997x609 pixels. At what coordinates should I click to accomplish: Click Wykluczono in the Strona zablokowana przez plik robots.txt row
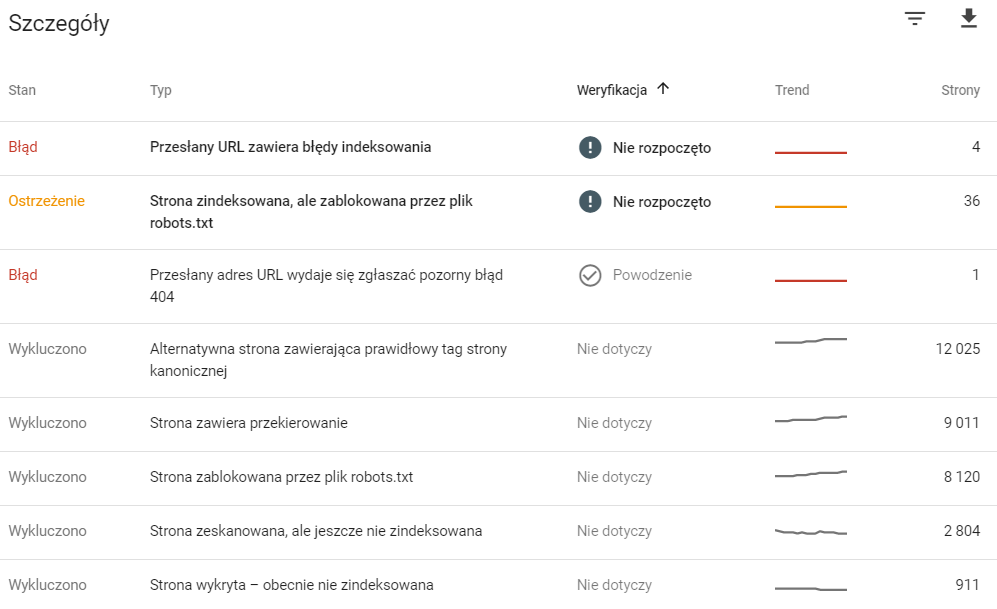(x=48, y=477)
